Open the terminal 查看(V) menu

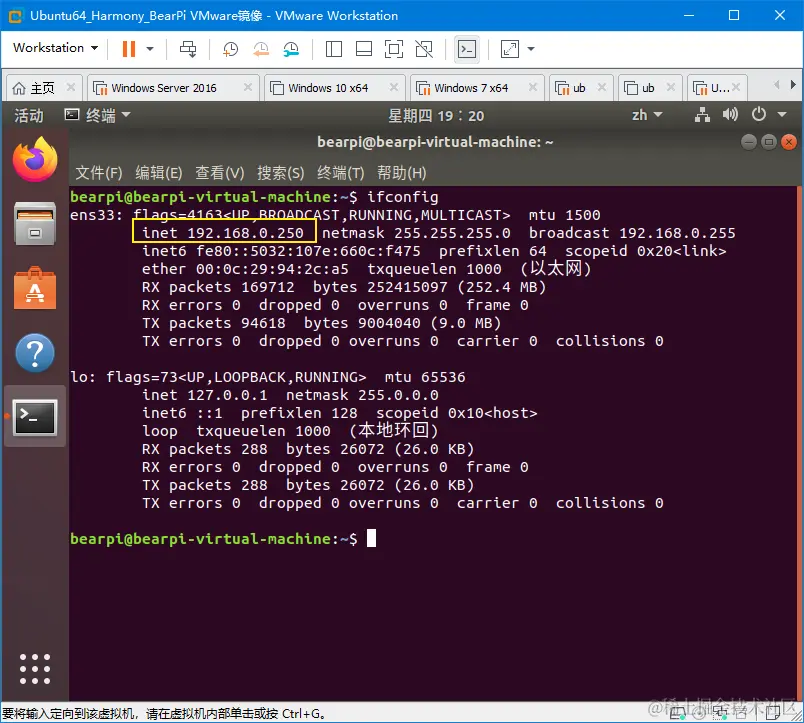tap(219, 173)
